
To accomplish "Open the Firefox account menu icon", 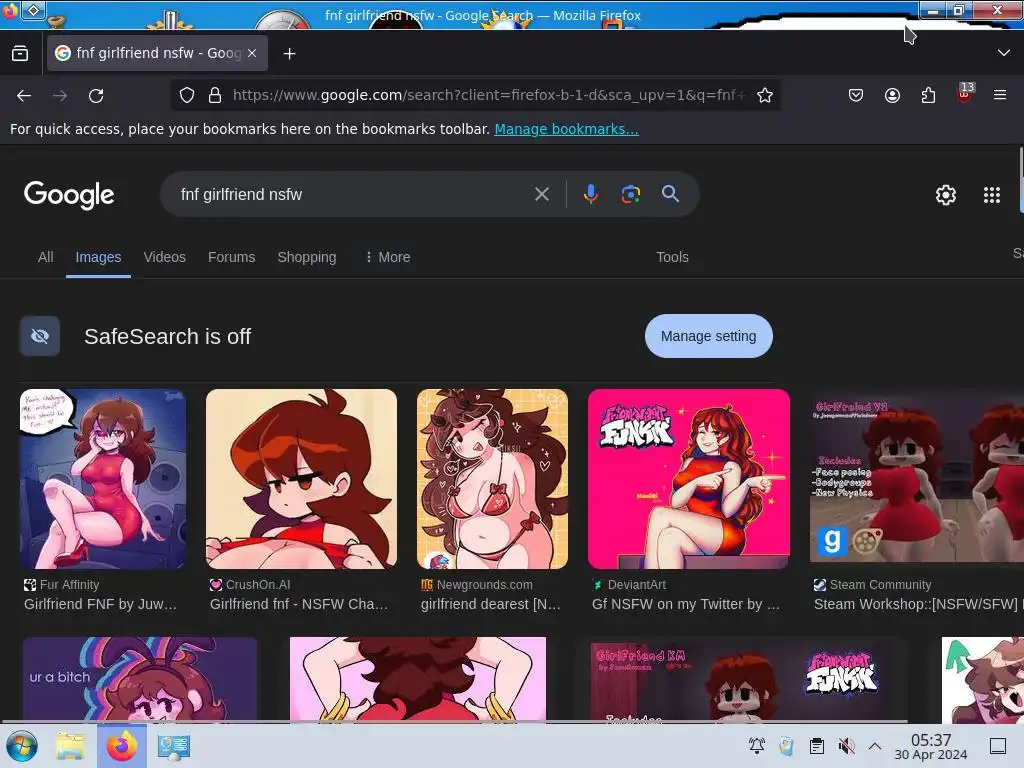I will tap(892, 95).
